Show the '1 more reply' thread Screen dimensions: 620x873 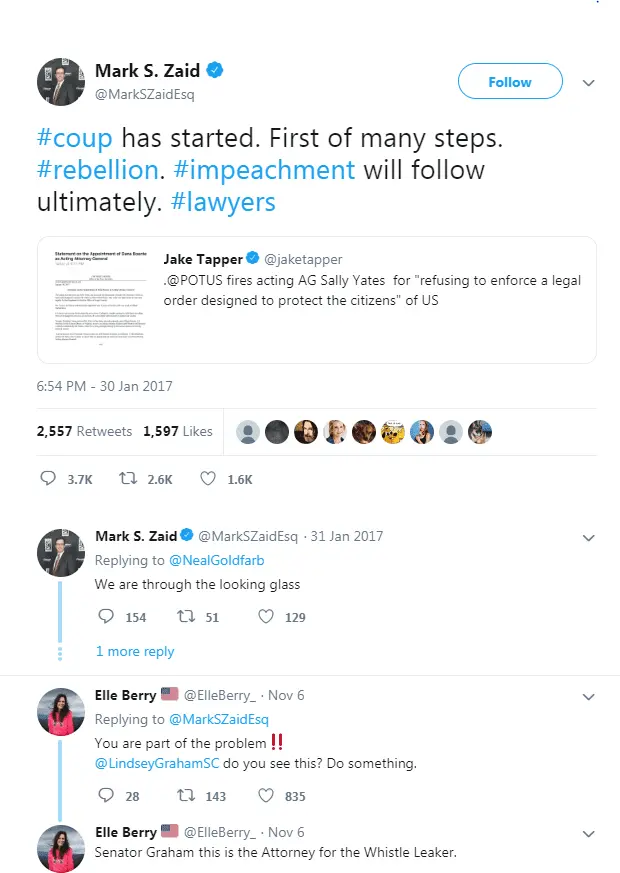(135, 651)
